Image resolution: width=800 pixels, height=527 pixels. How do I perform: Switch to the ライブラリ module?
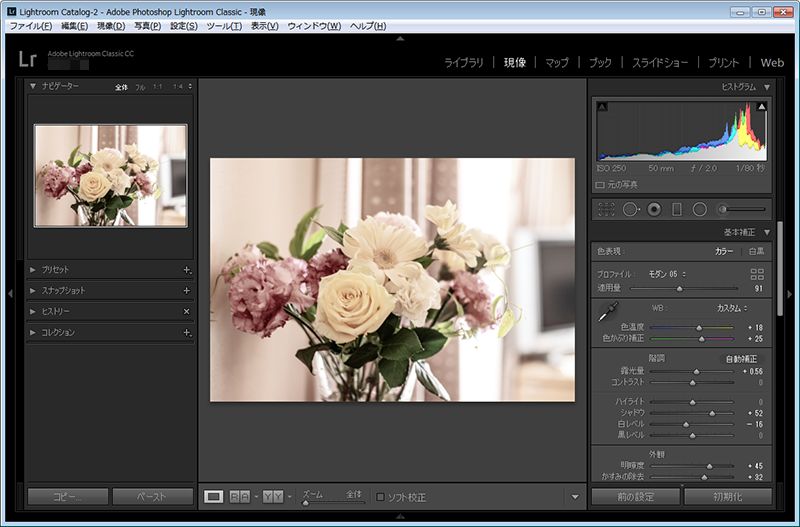point(463,62)
